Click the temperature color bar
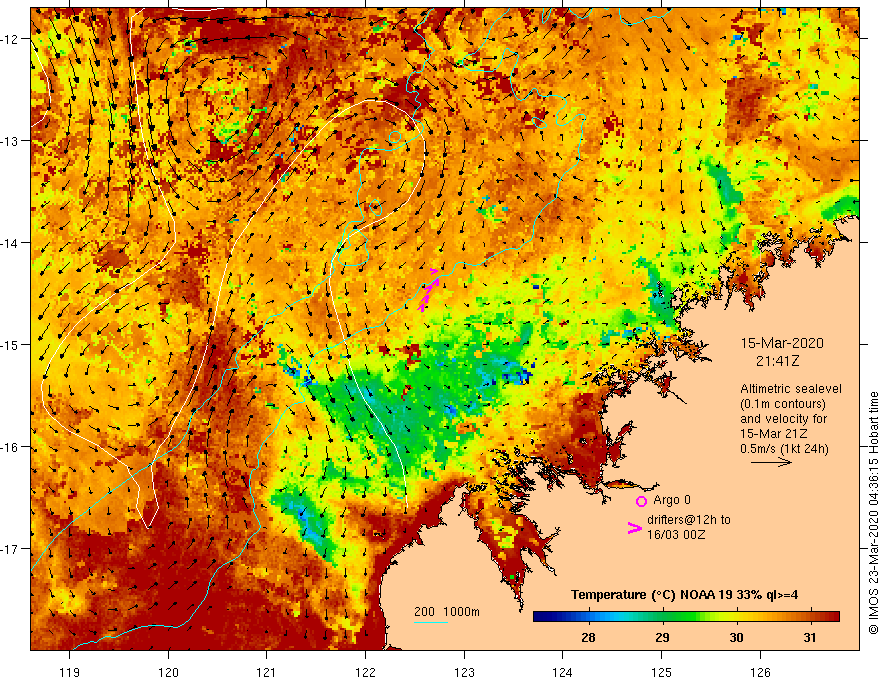 point(686,617)
